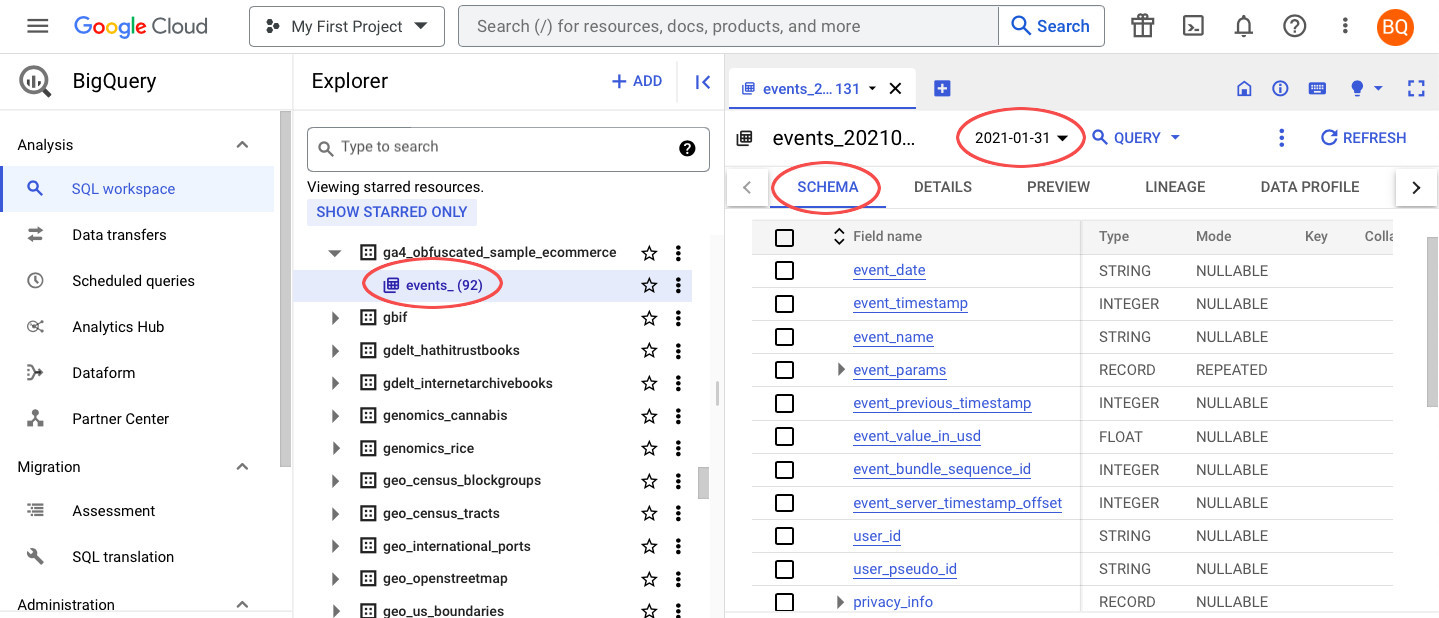Open the My First Project selector

346,27
